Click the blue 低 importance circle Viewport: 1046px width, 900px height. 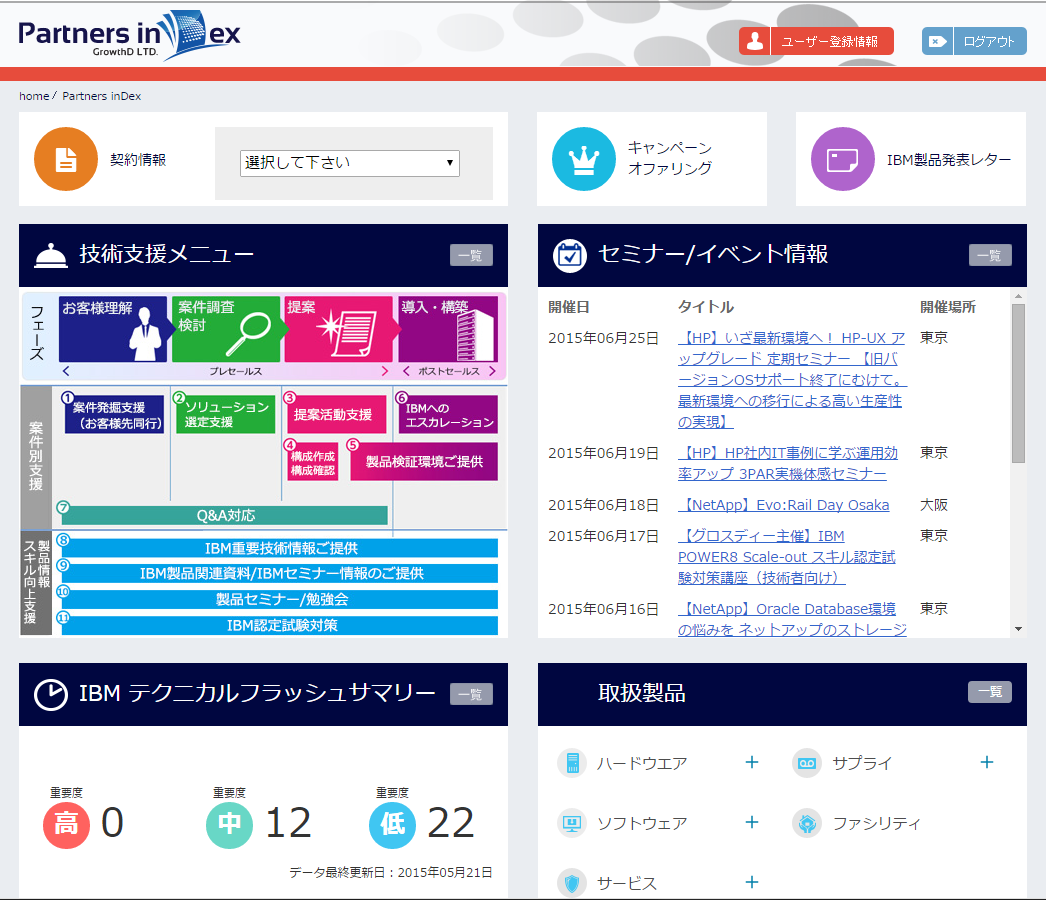(392, 825)
